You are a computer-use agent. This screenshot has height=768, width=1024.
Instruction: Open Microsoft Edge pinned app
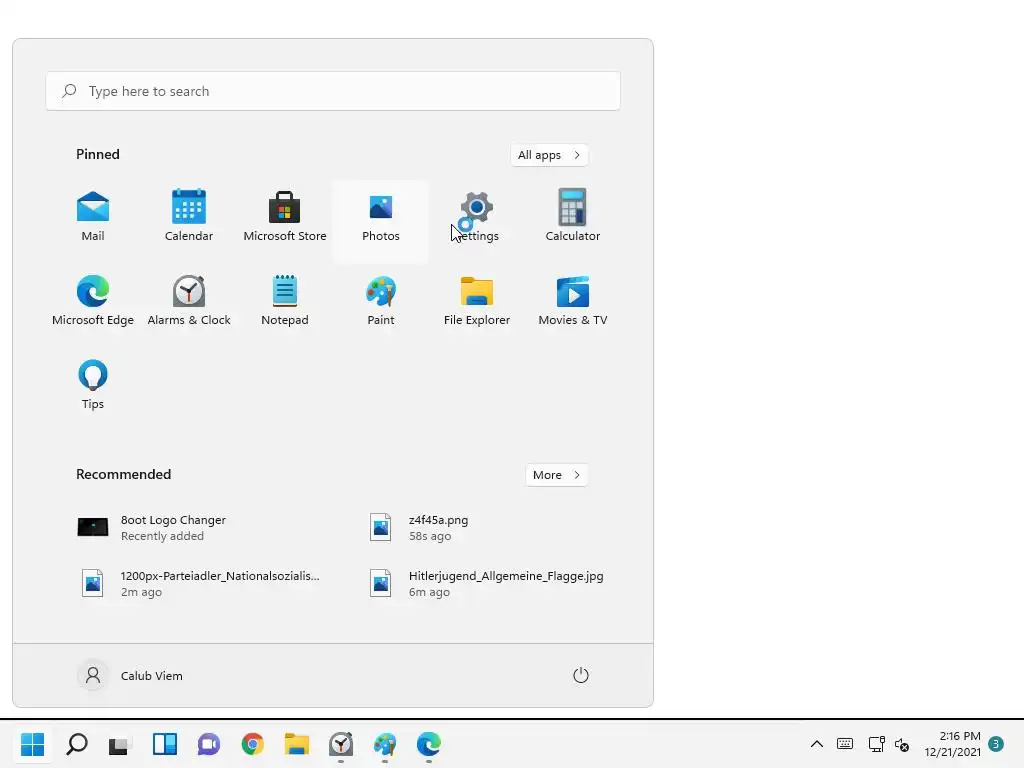point(93,302)
